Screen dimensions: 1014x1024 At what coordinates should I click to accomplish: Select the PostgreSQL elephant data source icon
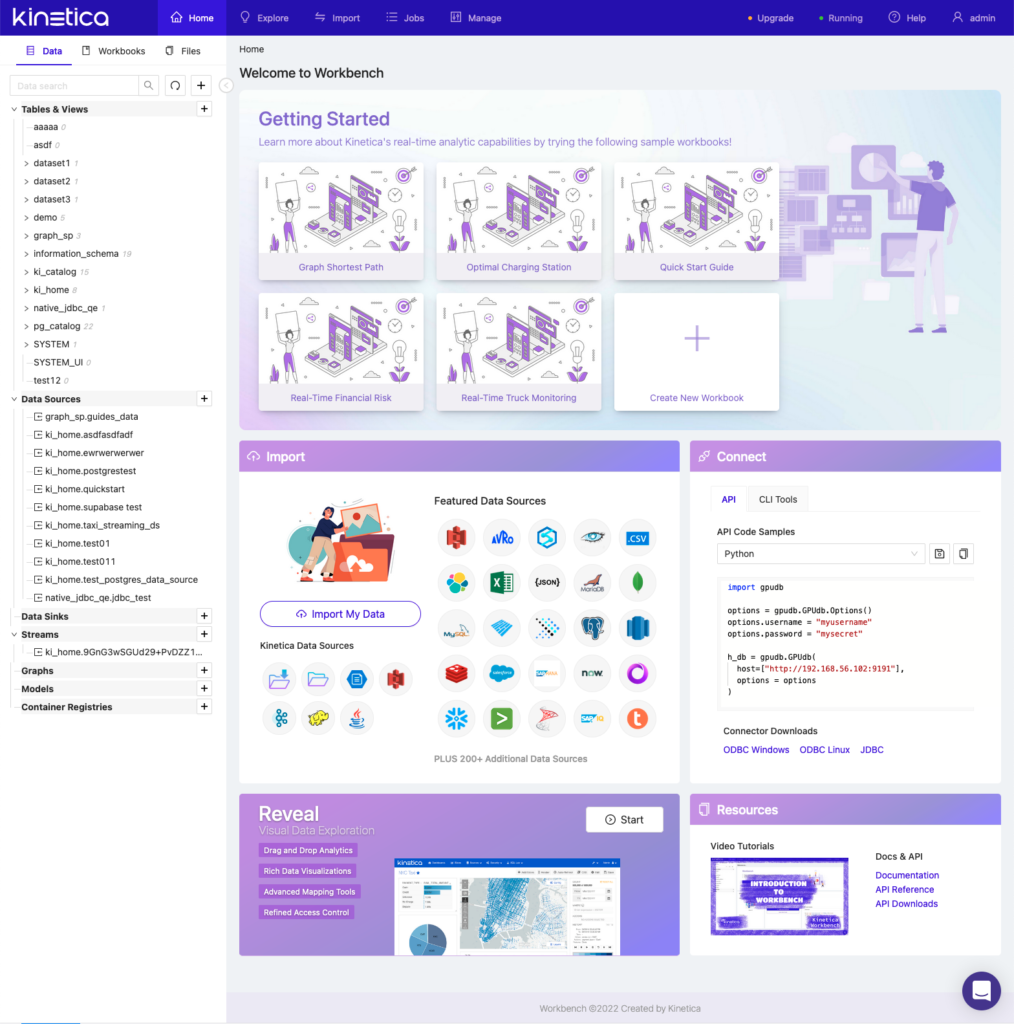tap(592, 628)
